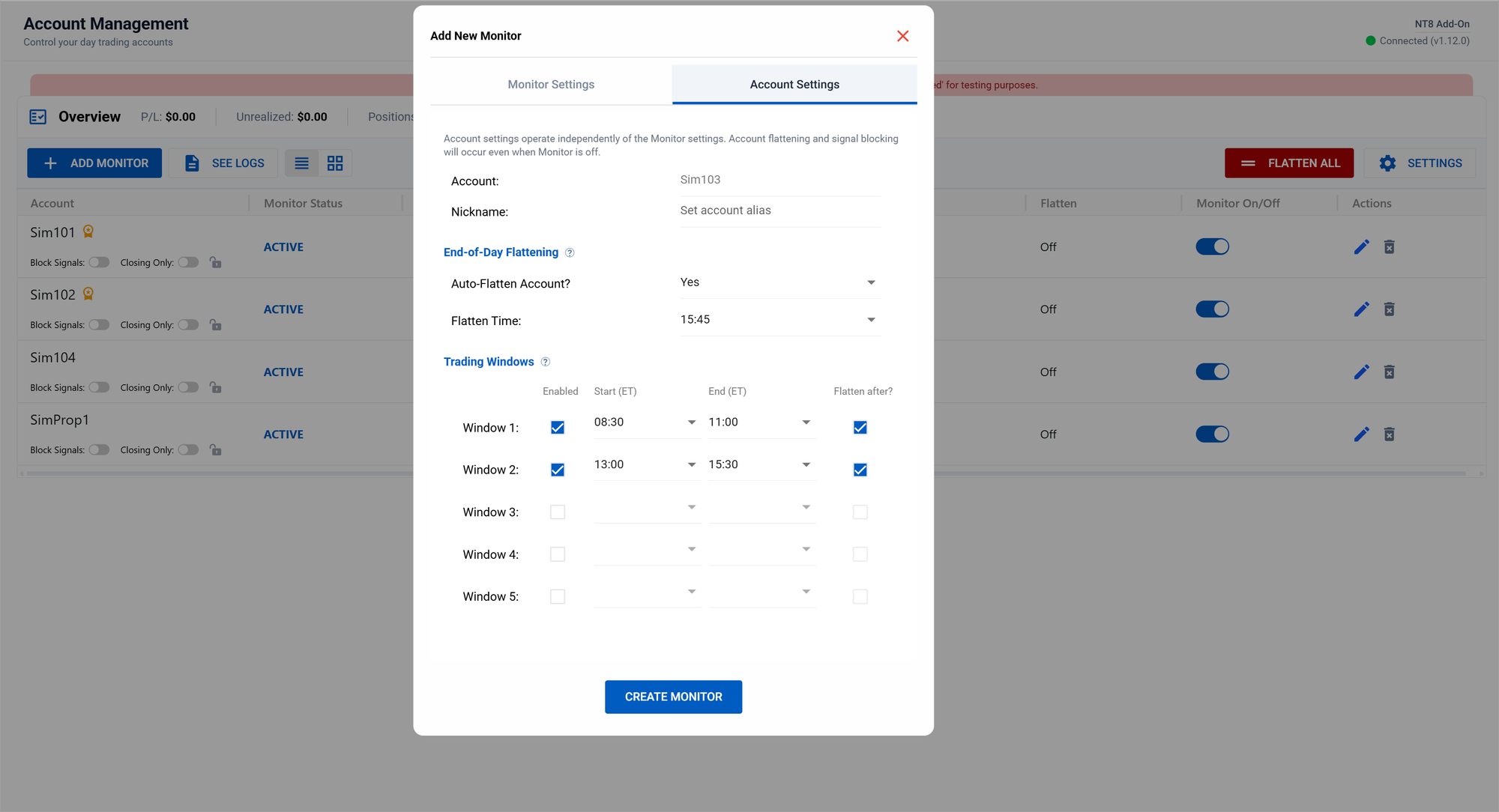
Task: Select the Account Settings tab
Action: pos(794,84)
